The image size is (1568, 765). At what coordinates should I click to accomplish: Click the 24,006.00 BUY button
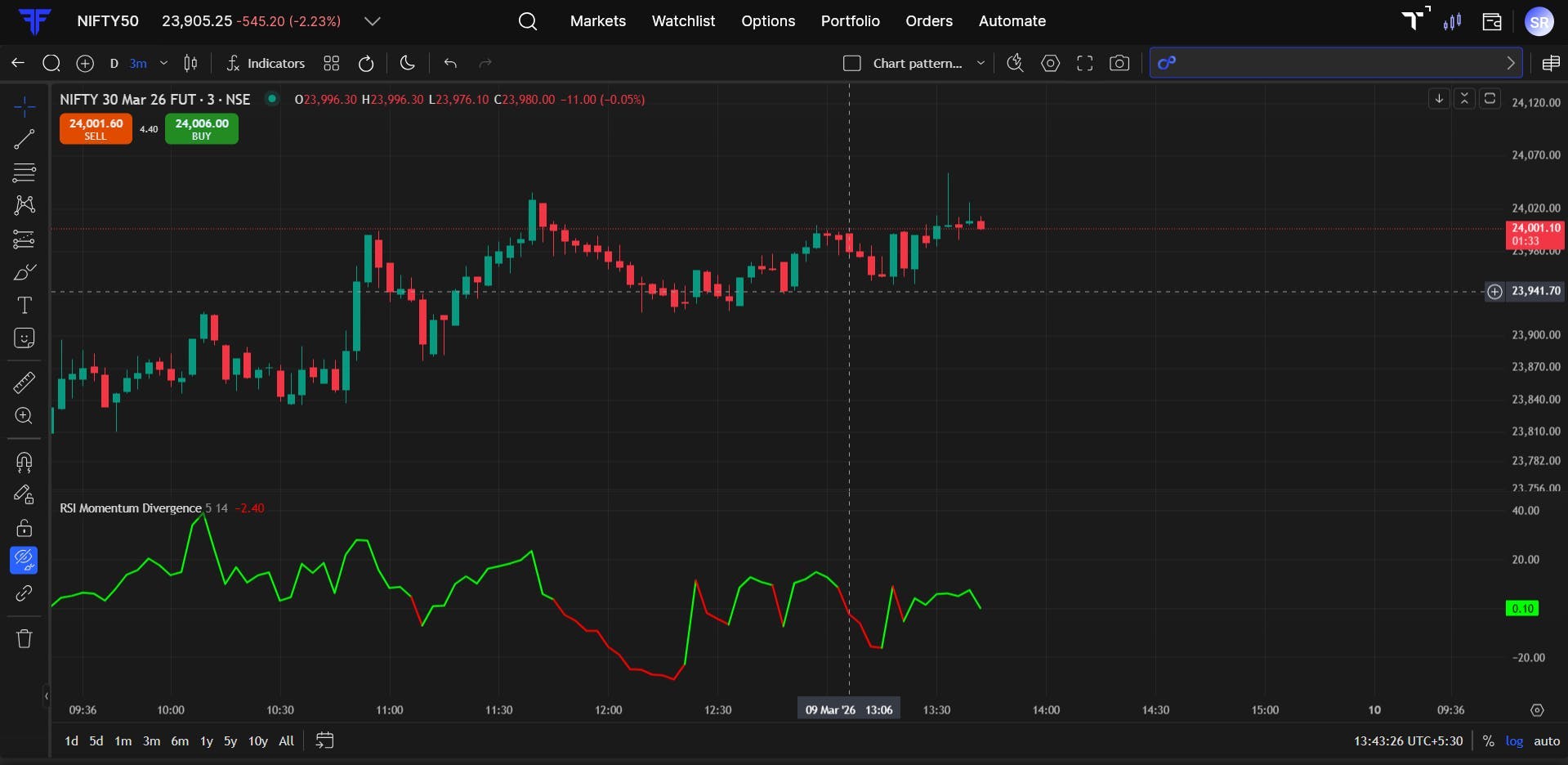[x=202, y=128]
